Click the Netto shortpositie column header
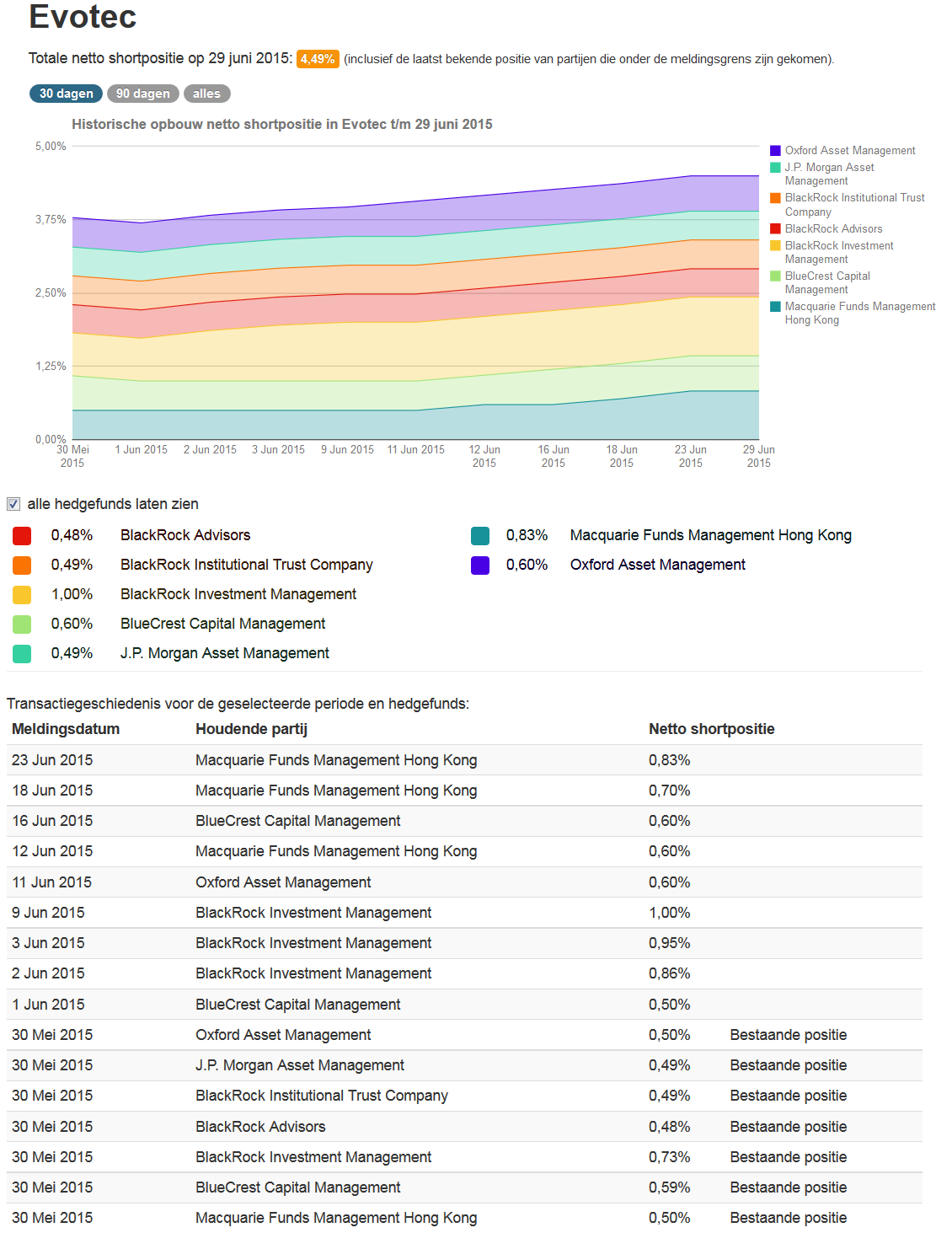The image size is (952, 1249). tap(711, 729)
